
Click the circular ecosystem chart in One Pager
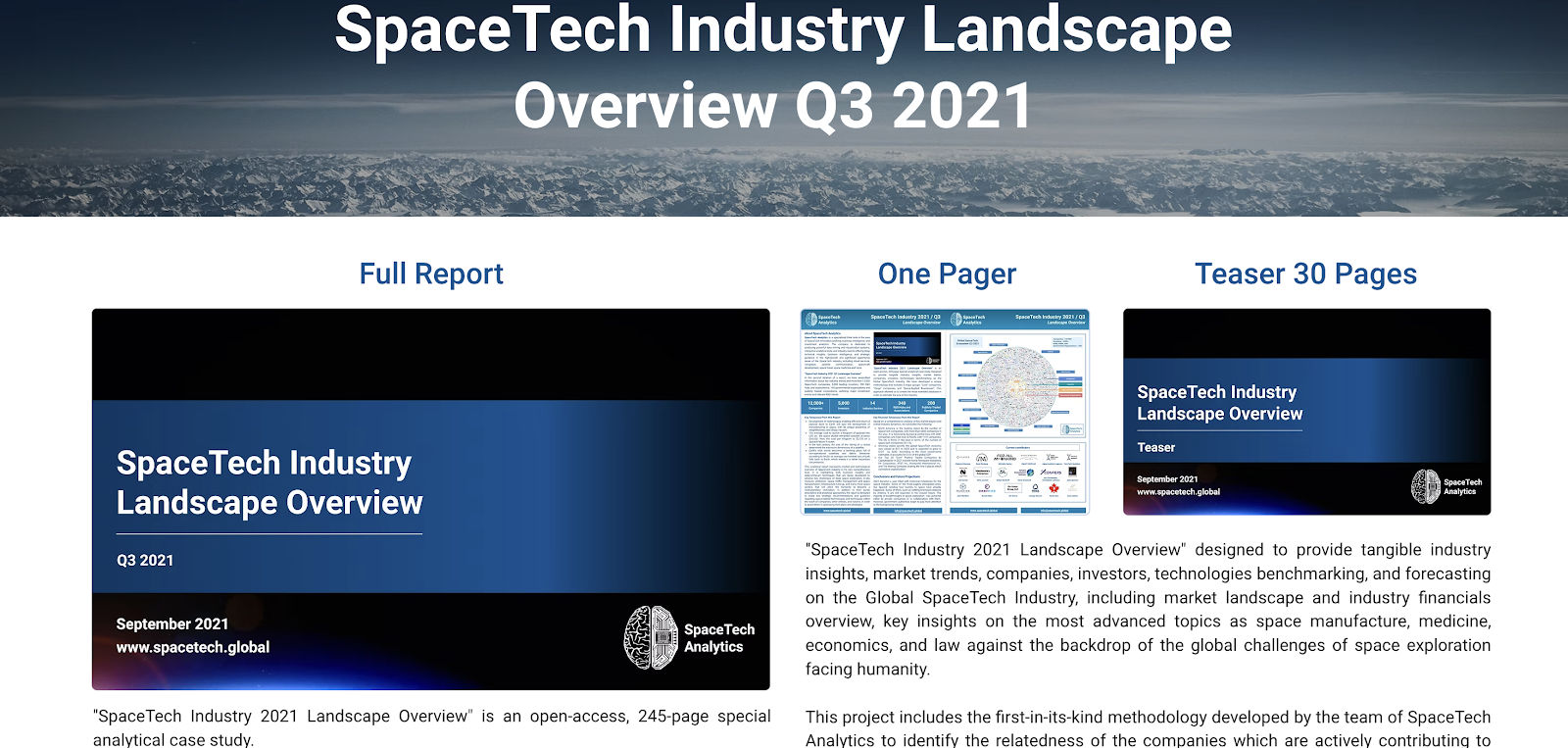coord(1016,387)
